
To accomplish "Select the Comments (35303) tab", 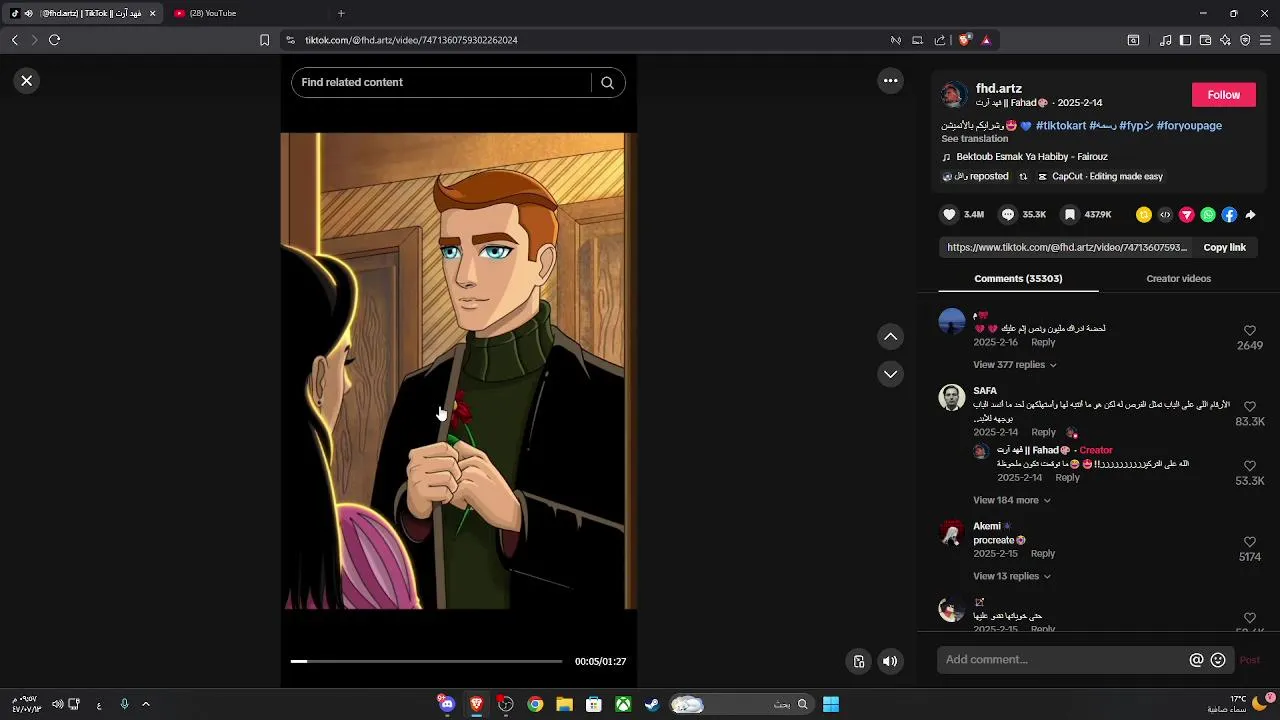I will tap(1018, 279).
